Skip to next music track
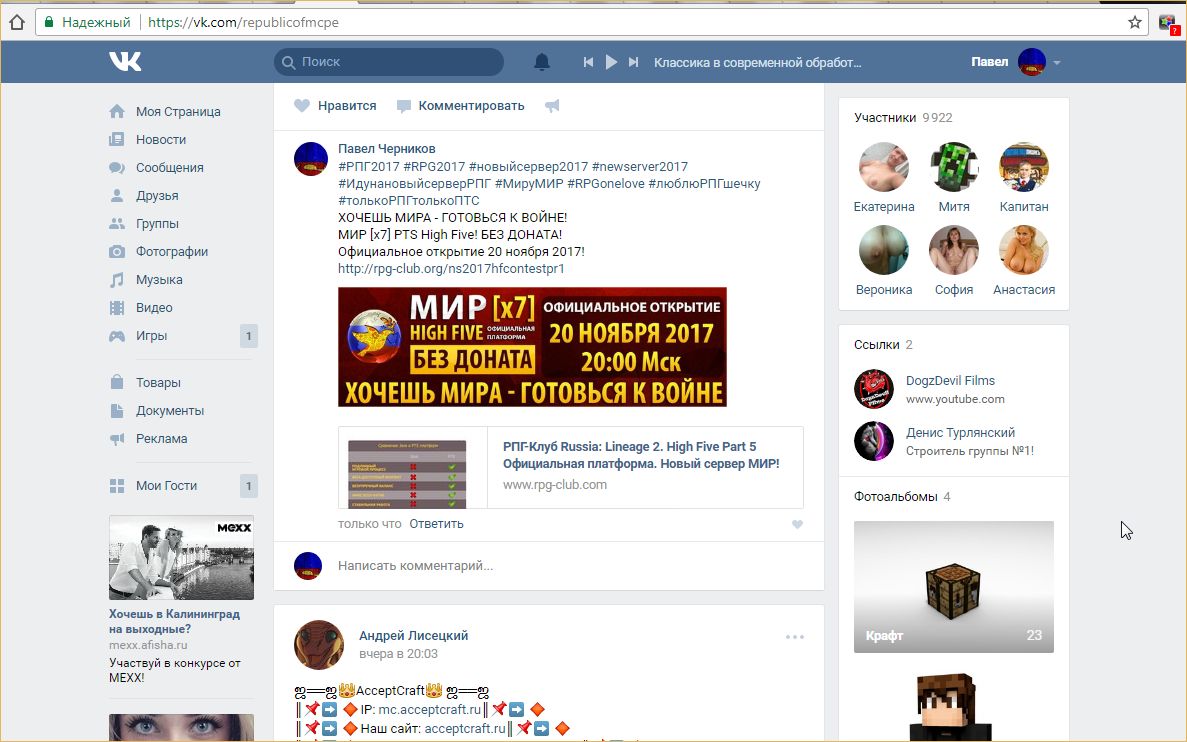The width and height of the screenshot is (1187, 742). pyautogui.click(x=634, y=62)
